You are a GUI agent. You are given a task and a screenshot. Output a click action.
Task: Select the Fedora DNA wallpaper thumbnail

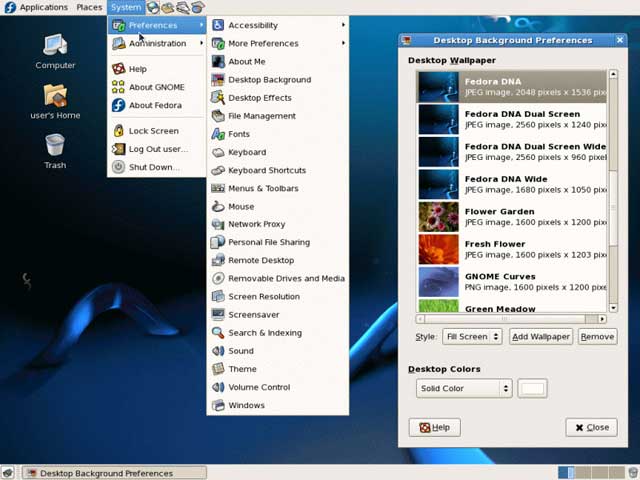(438, 87)
